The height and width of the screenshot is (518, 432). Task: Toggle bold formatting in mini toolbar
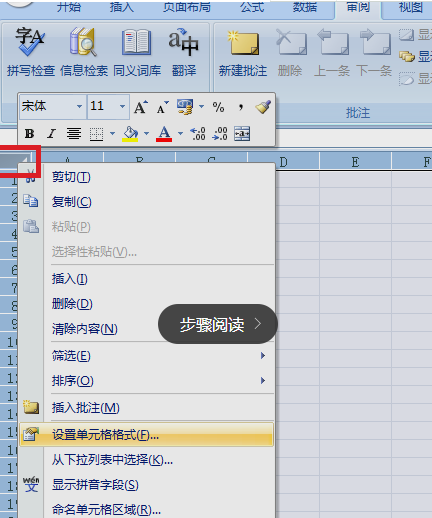pyautogui.click(x=29, y=134)
